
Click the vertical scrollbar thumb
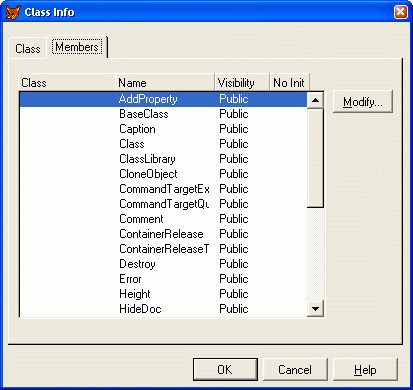pyautogui.click(x=315, y=158)
